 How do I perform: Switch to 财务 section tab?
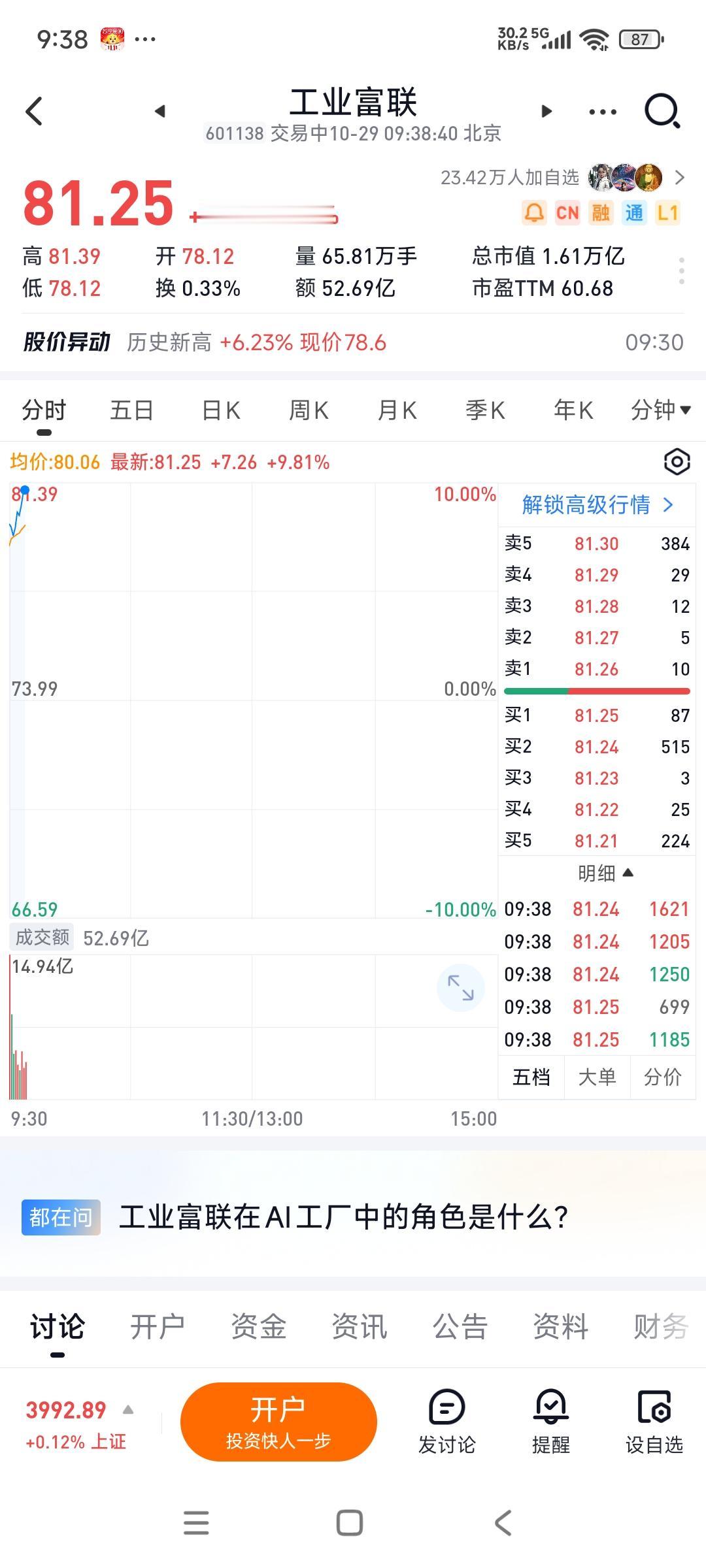[660, 1326]
